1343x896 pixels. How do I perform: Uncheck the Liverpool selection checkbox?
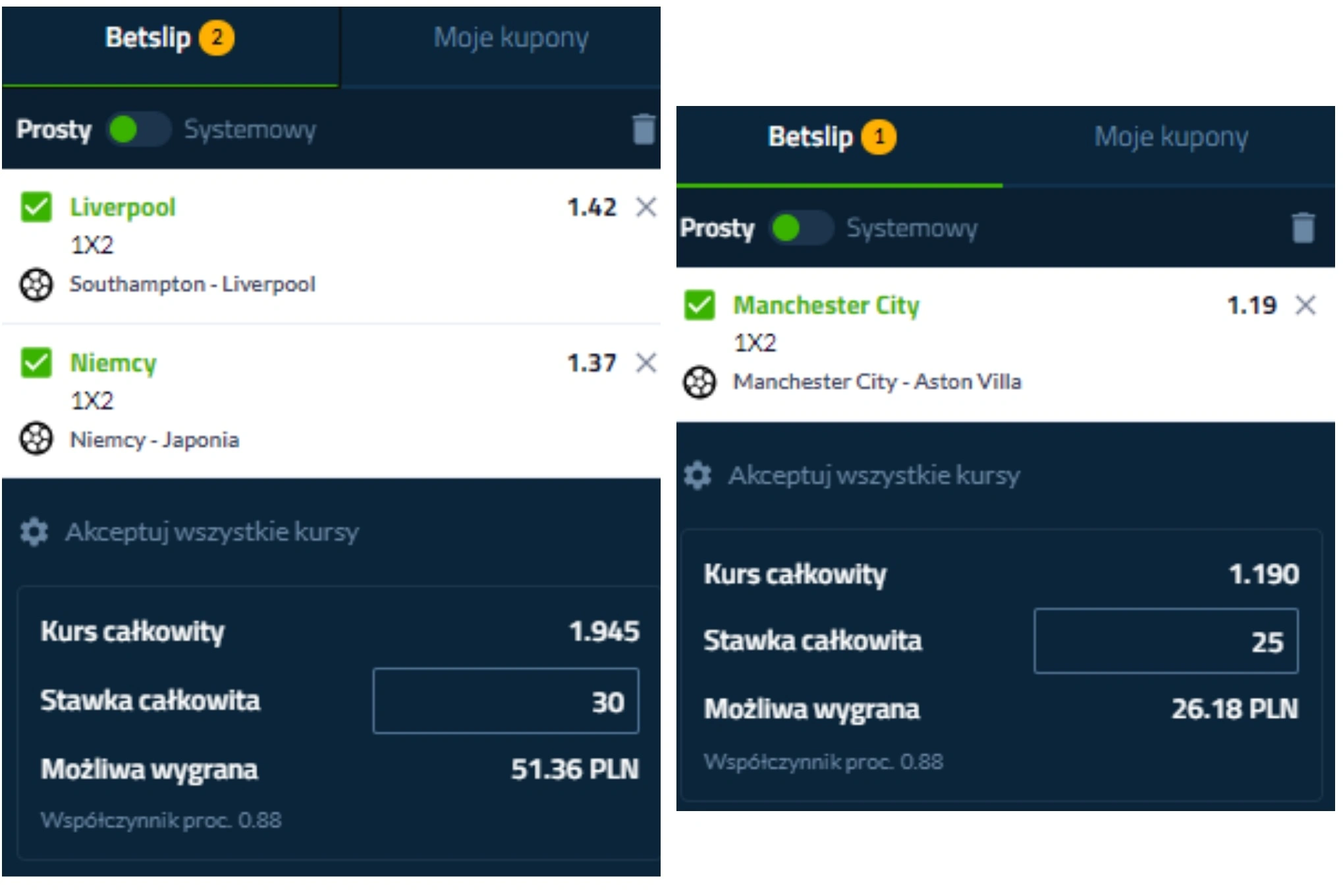coord(36,207)
